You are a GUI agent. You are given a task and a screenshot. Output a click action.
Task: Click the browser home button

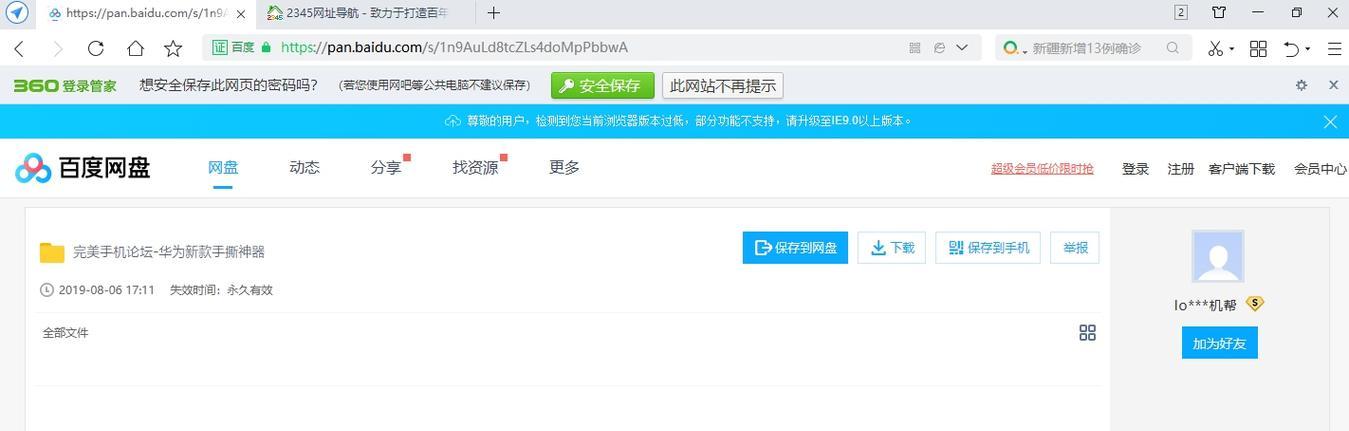click(x=135, y=48)
